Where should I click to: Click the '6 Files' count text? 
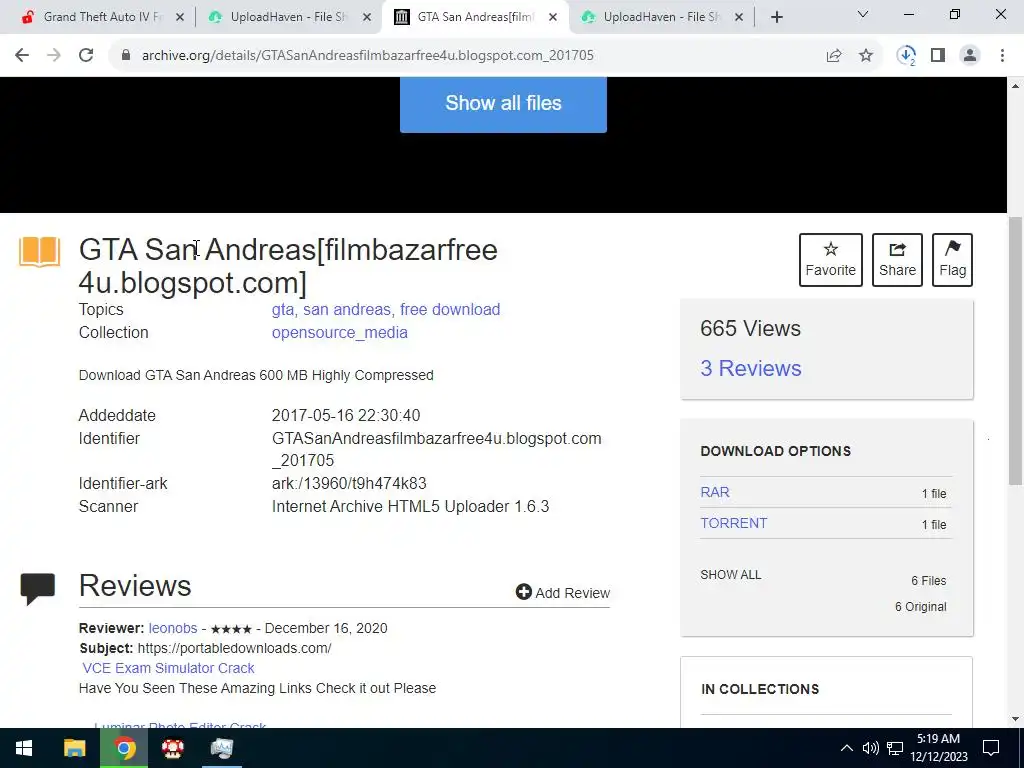pos(929,581)
